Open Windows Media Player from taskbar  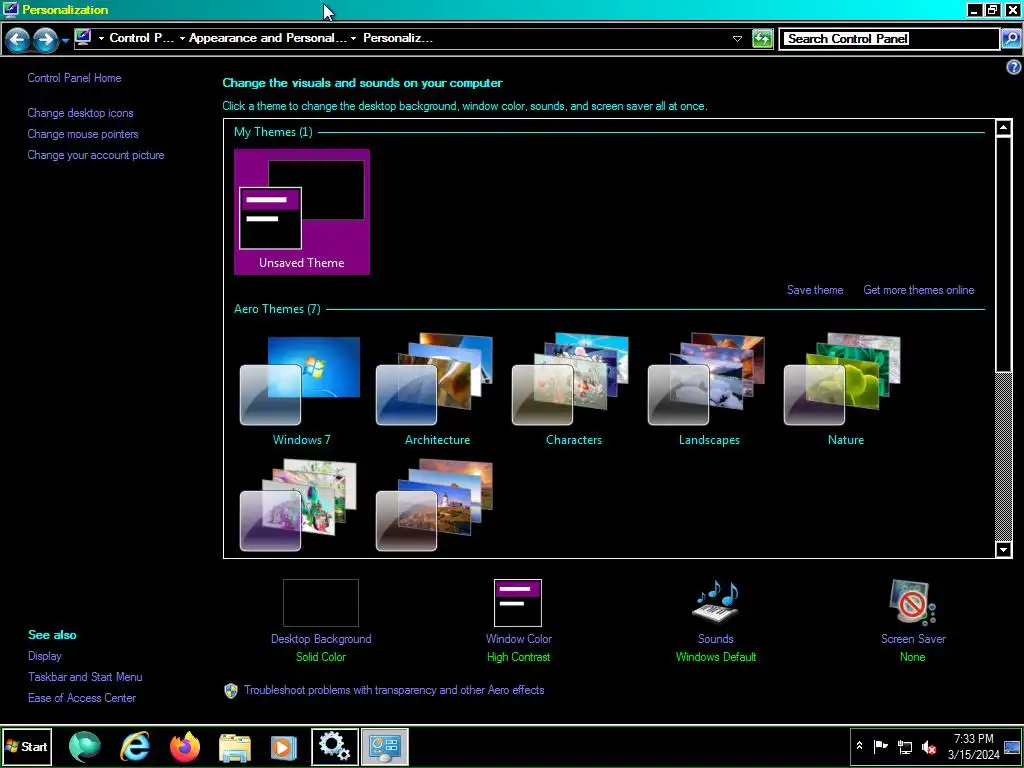(x=283, y=747)
